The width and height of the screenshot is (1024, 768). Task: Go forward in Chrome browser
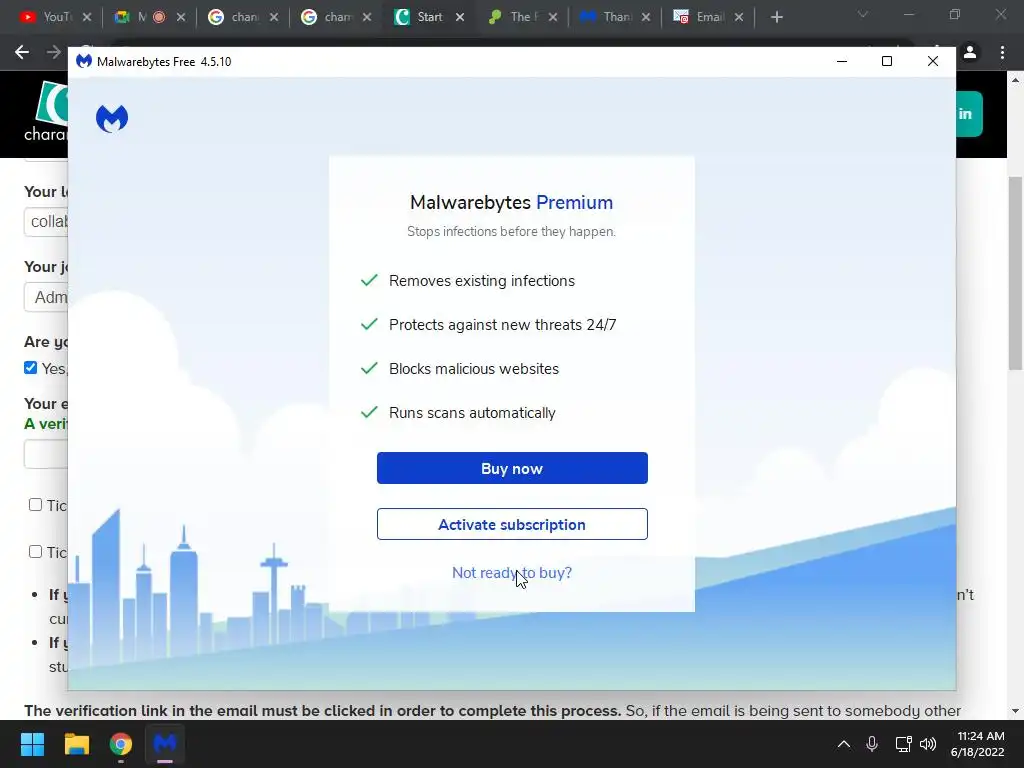click(54, 52)
